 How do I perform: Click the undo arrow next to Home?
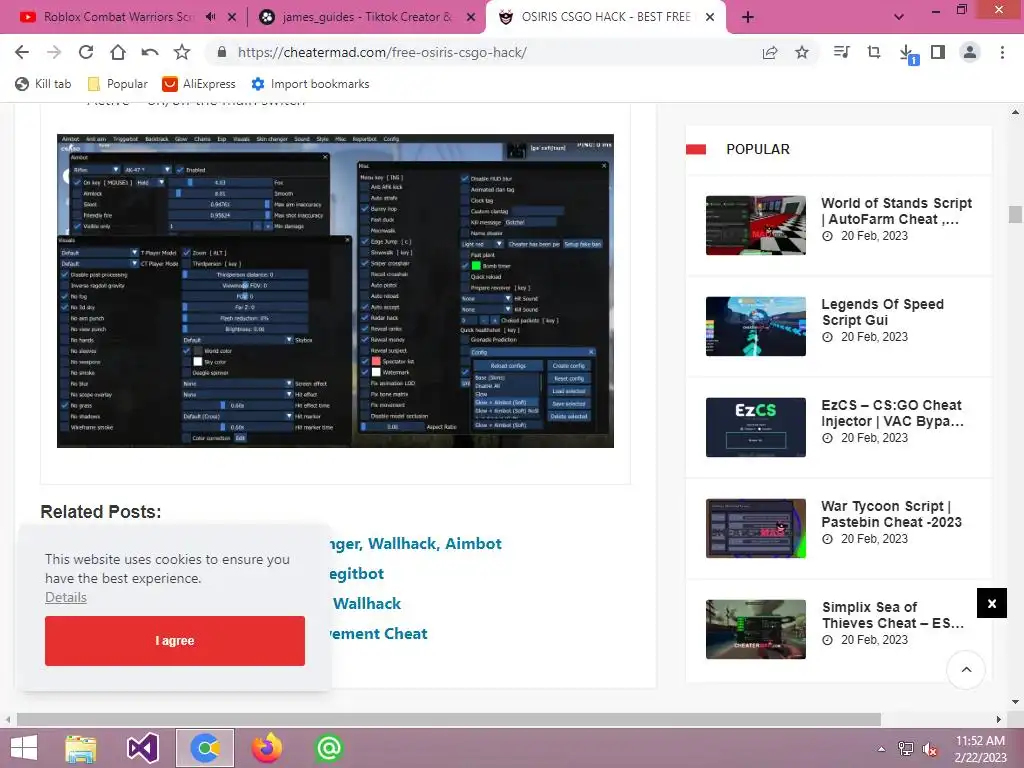tap(150, 52)
